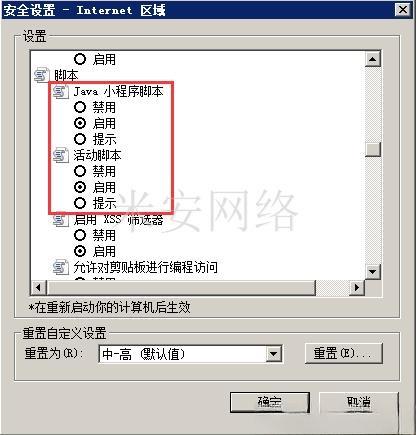This screenshot has height=435, width=416.
Task: Click the 允许对剪贴板进行编程访问 script icon
Action: point(61,267)
